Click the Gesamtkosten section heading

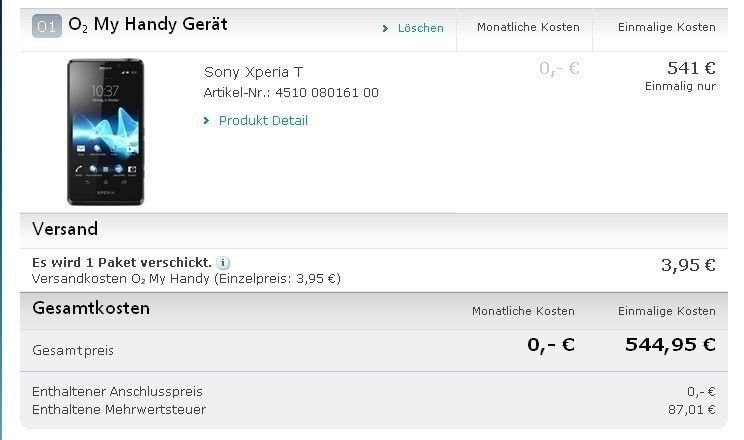tap(91, 308)
